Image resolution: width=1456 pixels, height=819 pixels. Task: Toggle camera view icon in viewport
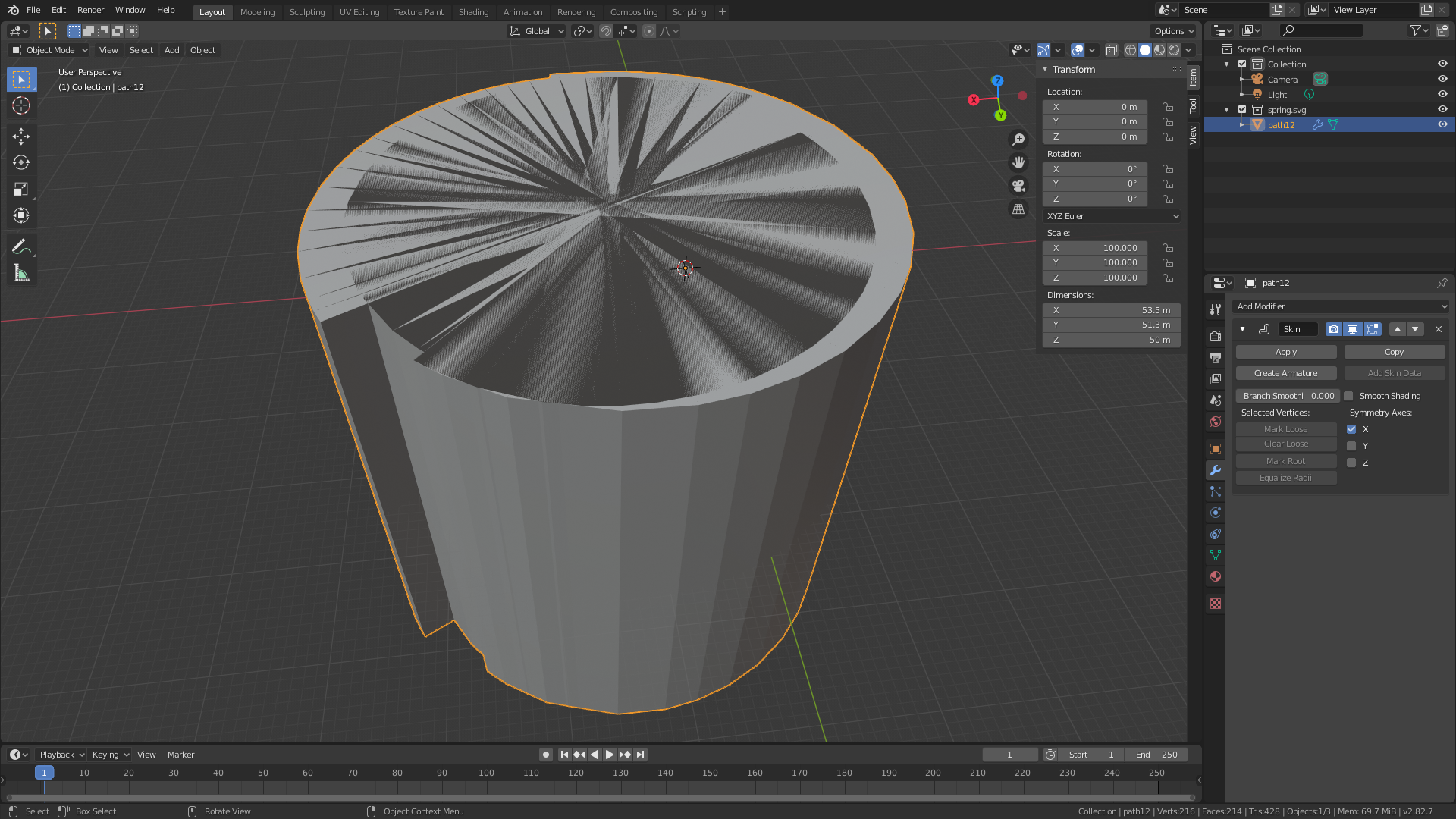(1018, 186)
